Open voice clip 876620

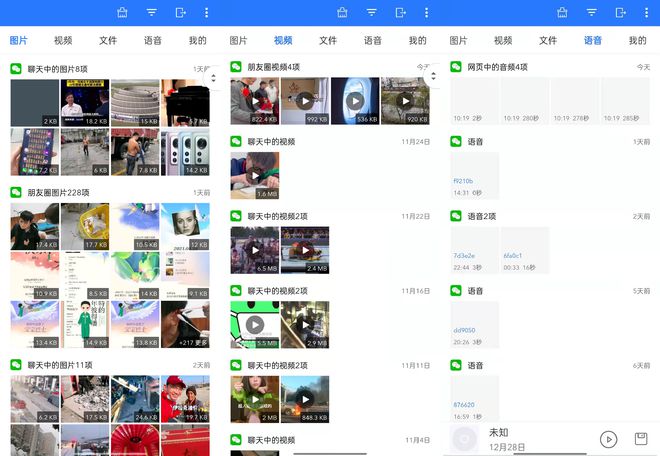[x=475, y=399]
